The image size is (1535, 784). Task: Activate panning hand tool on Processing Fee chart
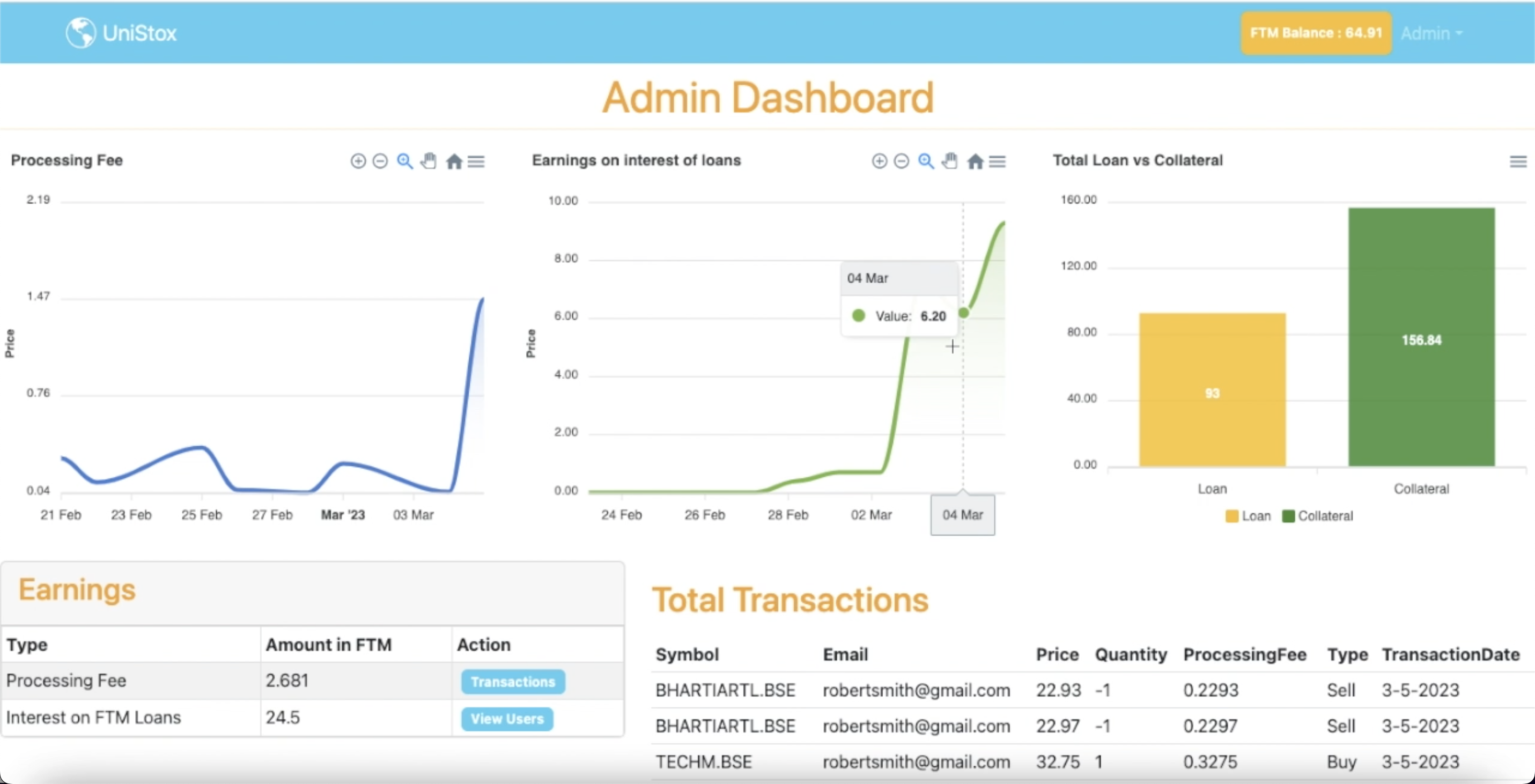pyautogui.click(x=429, y=161)
